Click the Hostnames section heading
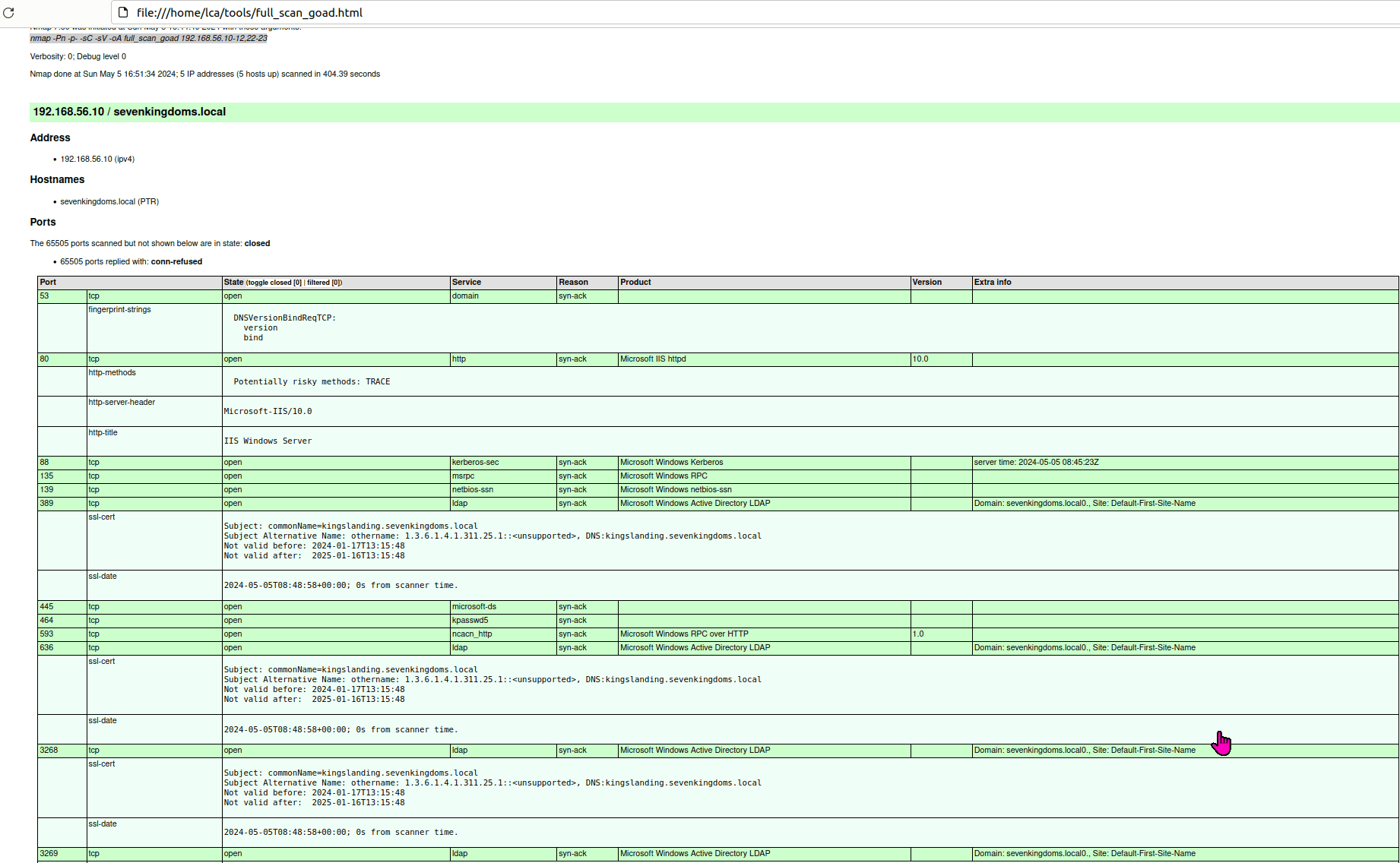 (57, 179)
